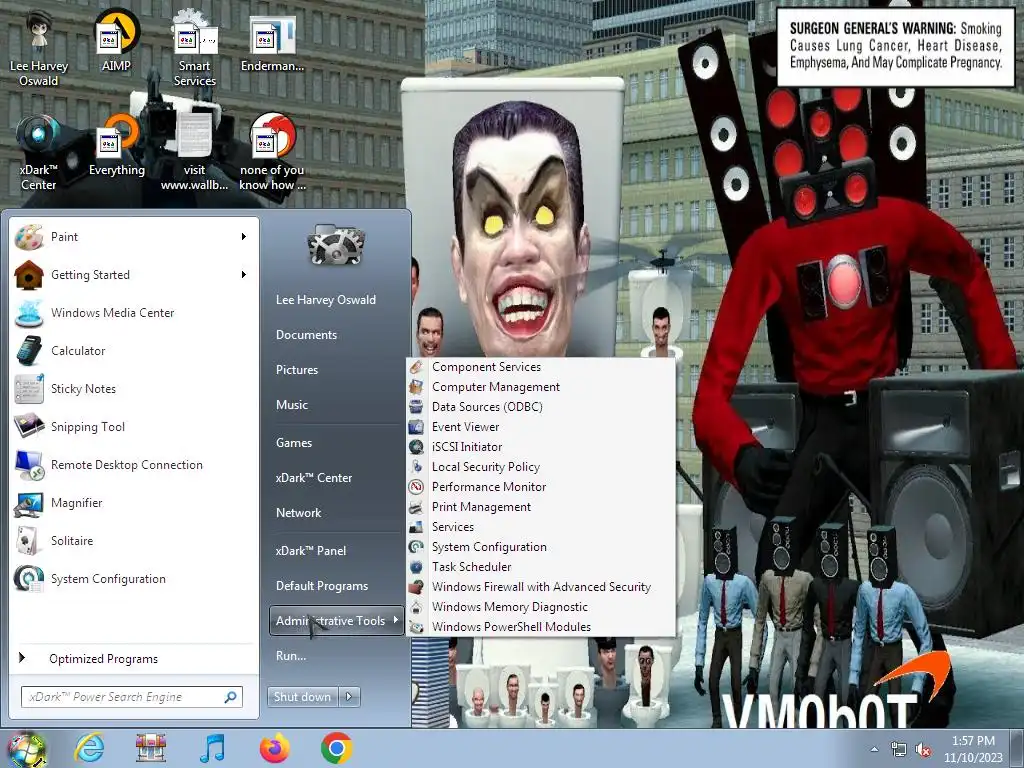The height and width of the screenshot is (768, 1024).
Task: Open Local Security Policy
Action: coord(541,467)
